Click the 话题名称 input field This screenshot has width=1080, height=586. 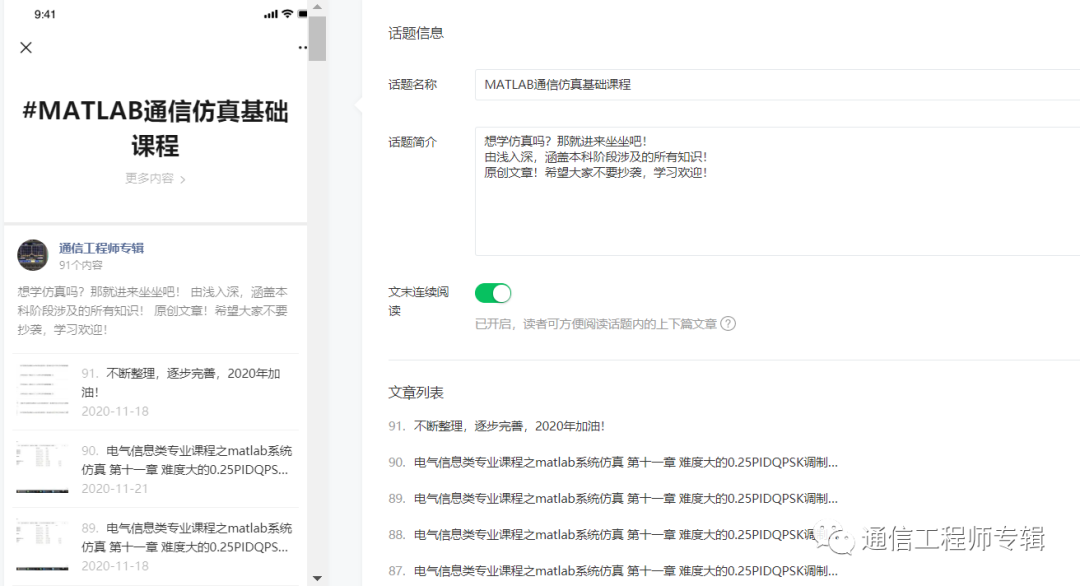777,85
